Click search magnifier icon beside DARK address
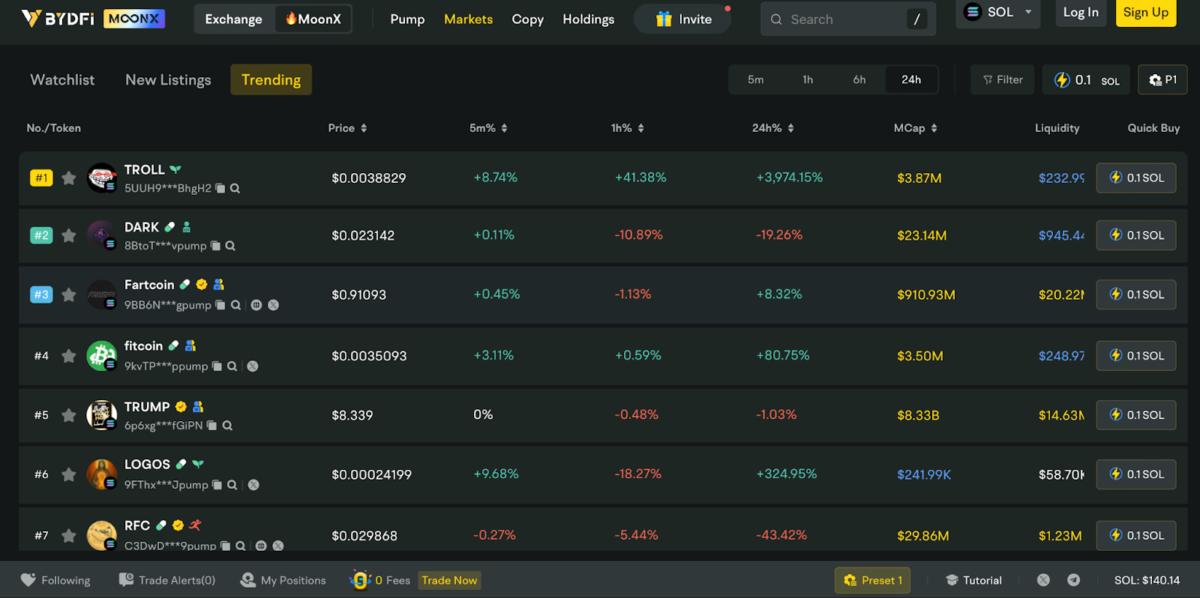Image resolution: width=1200 pixels, height=598 pixels. (x=230, y=246)
